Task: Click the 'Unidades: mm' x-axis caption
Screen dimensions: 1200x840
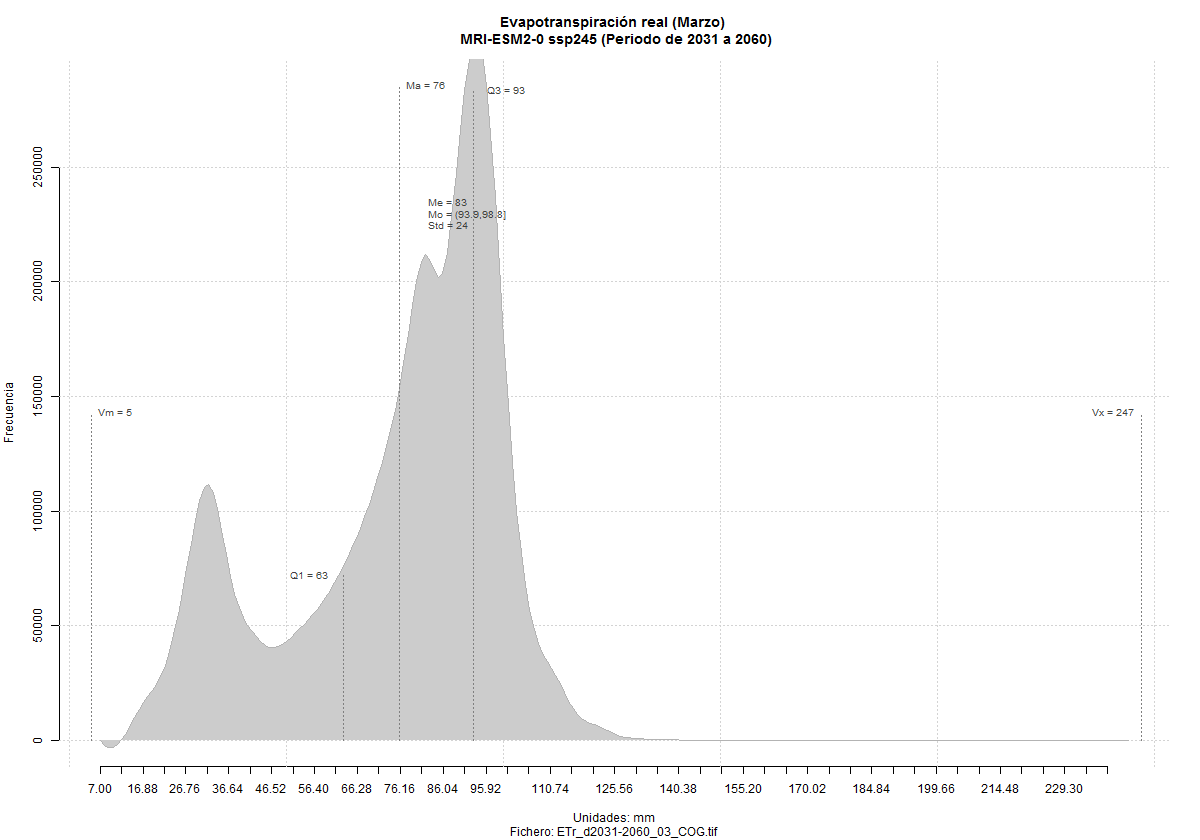Action: tap(614, 818)
